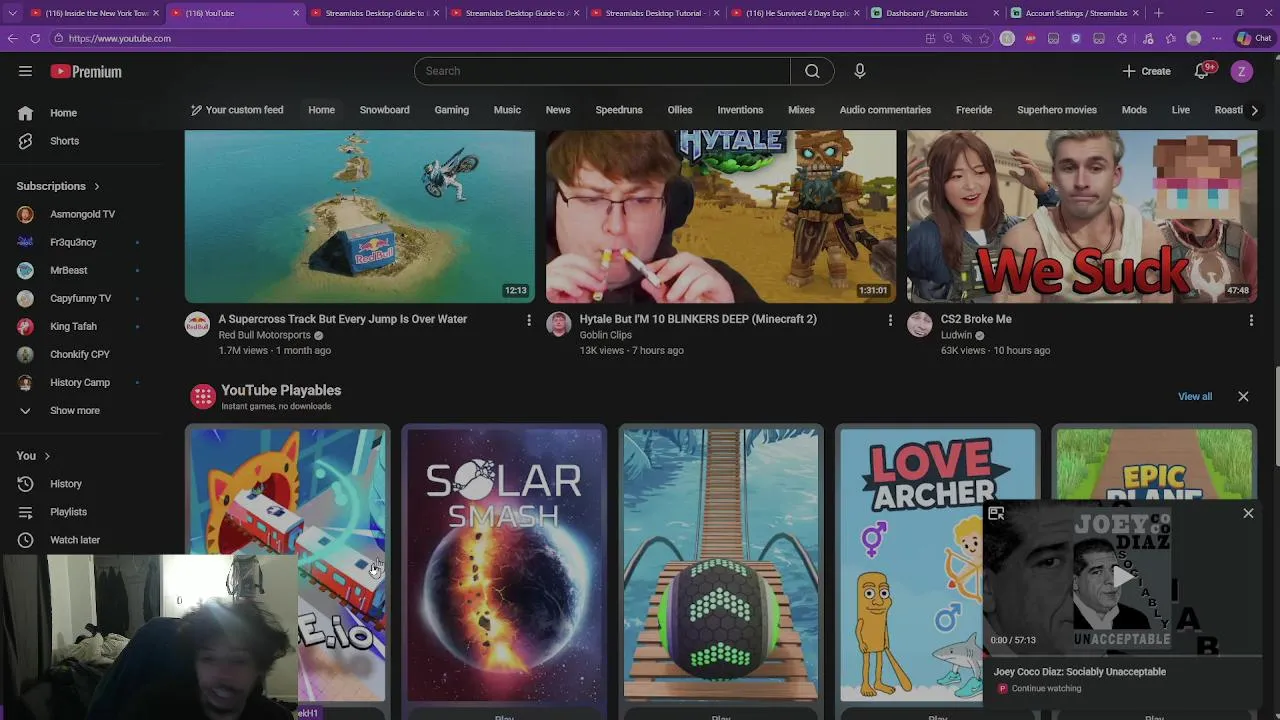Image resolution: width=1280 pixels, height=720 pixels.
Task: Open the account avatar menu
Action: (x=1241, y=71)
